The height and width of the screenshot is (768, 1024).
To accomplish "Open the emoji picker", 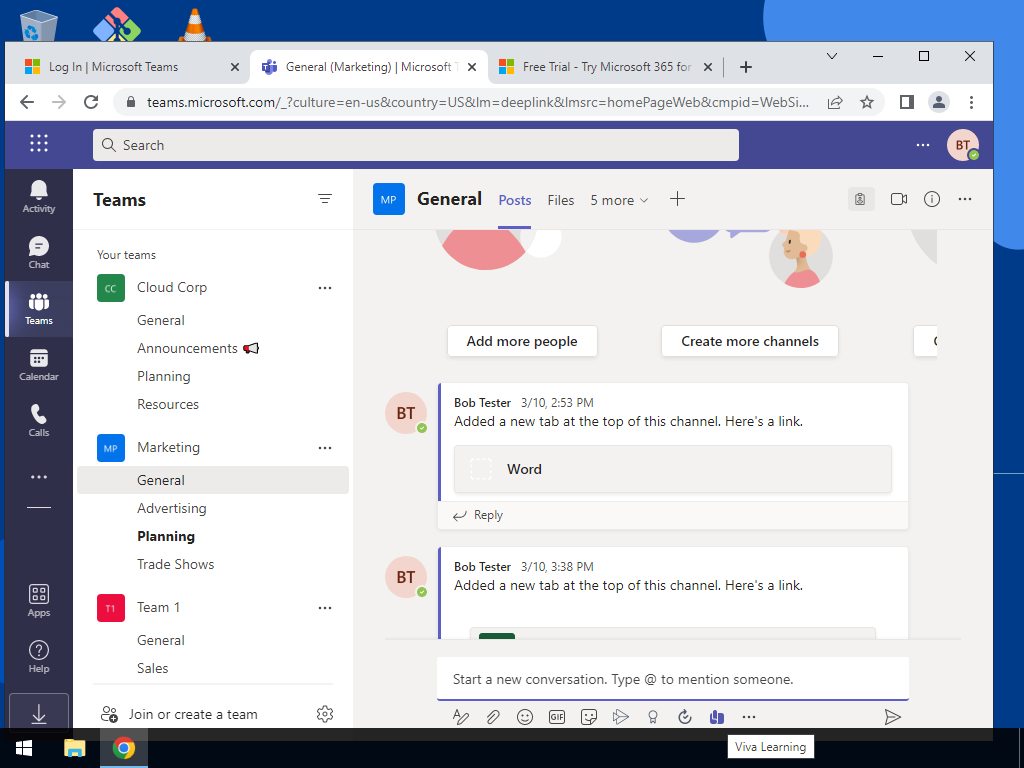I will click(524, 717).
